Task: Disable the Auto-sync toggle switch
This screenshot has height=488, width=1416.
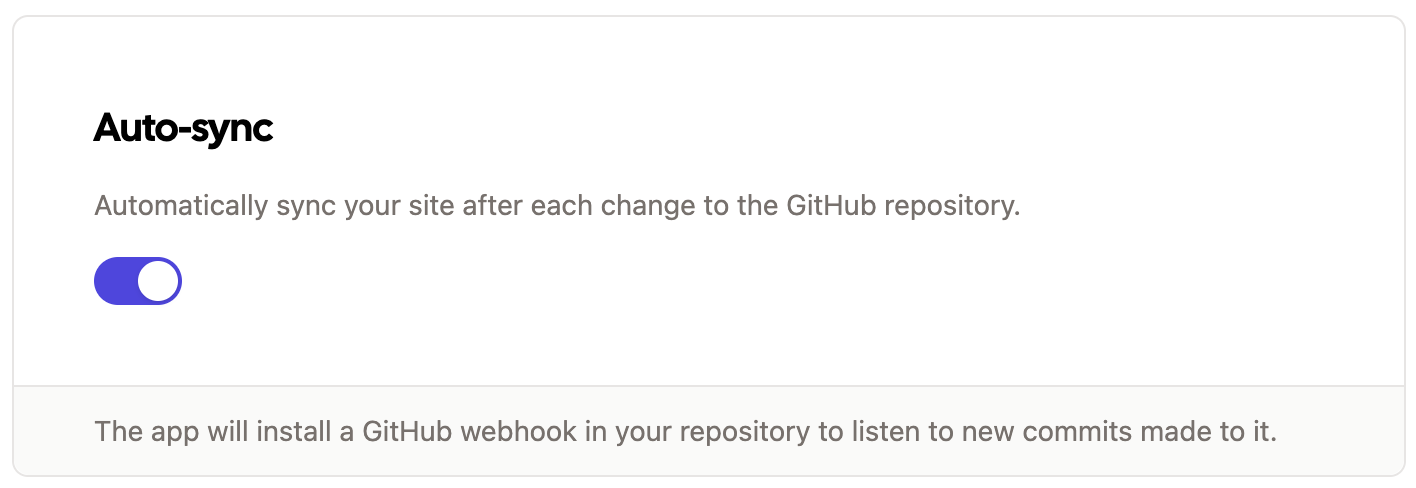Action: [x=138, y=281]
